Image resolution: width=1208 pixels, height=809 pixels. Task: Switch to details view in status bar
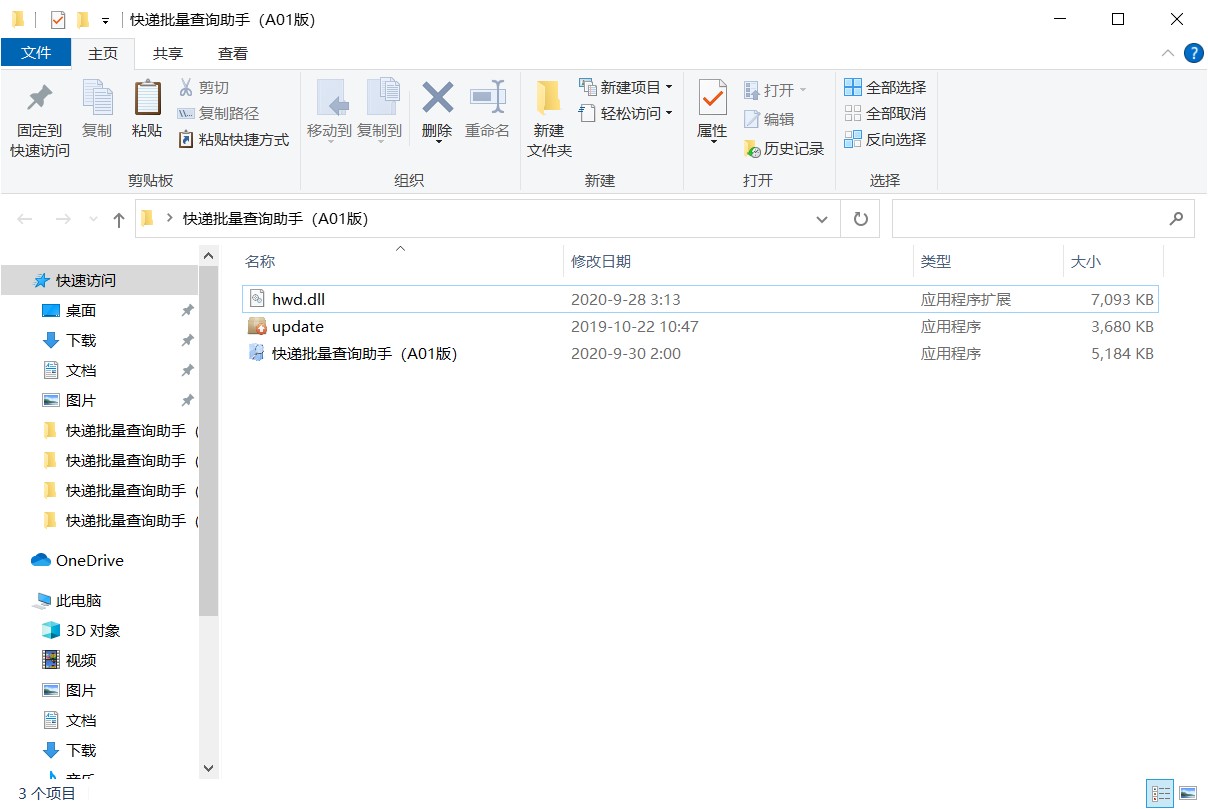[x=1159, y=793]
